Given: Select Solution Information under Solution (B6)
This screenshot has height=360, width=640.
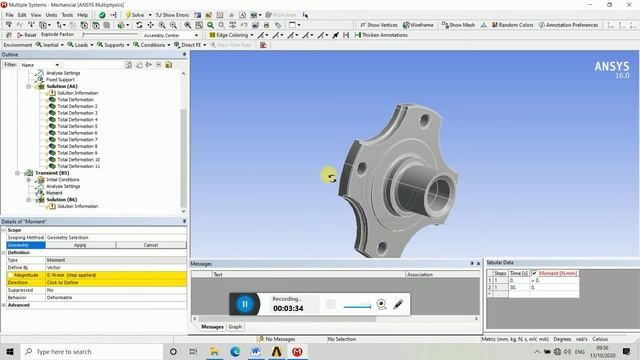Looking at the screenshot, I should [78, 206].
